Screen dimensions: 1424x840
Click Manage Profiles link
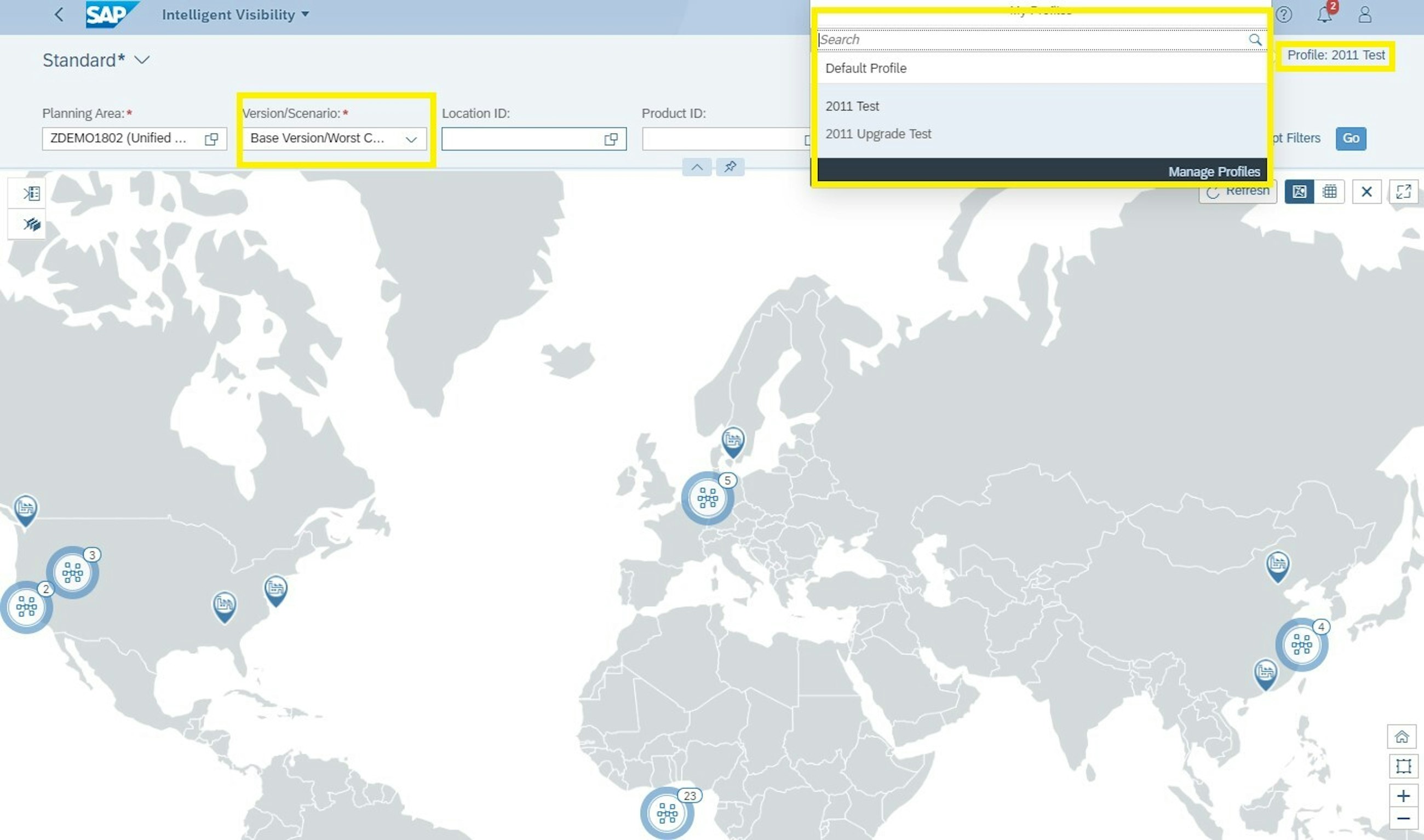pyautogui.click(x=1214, y=171)
